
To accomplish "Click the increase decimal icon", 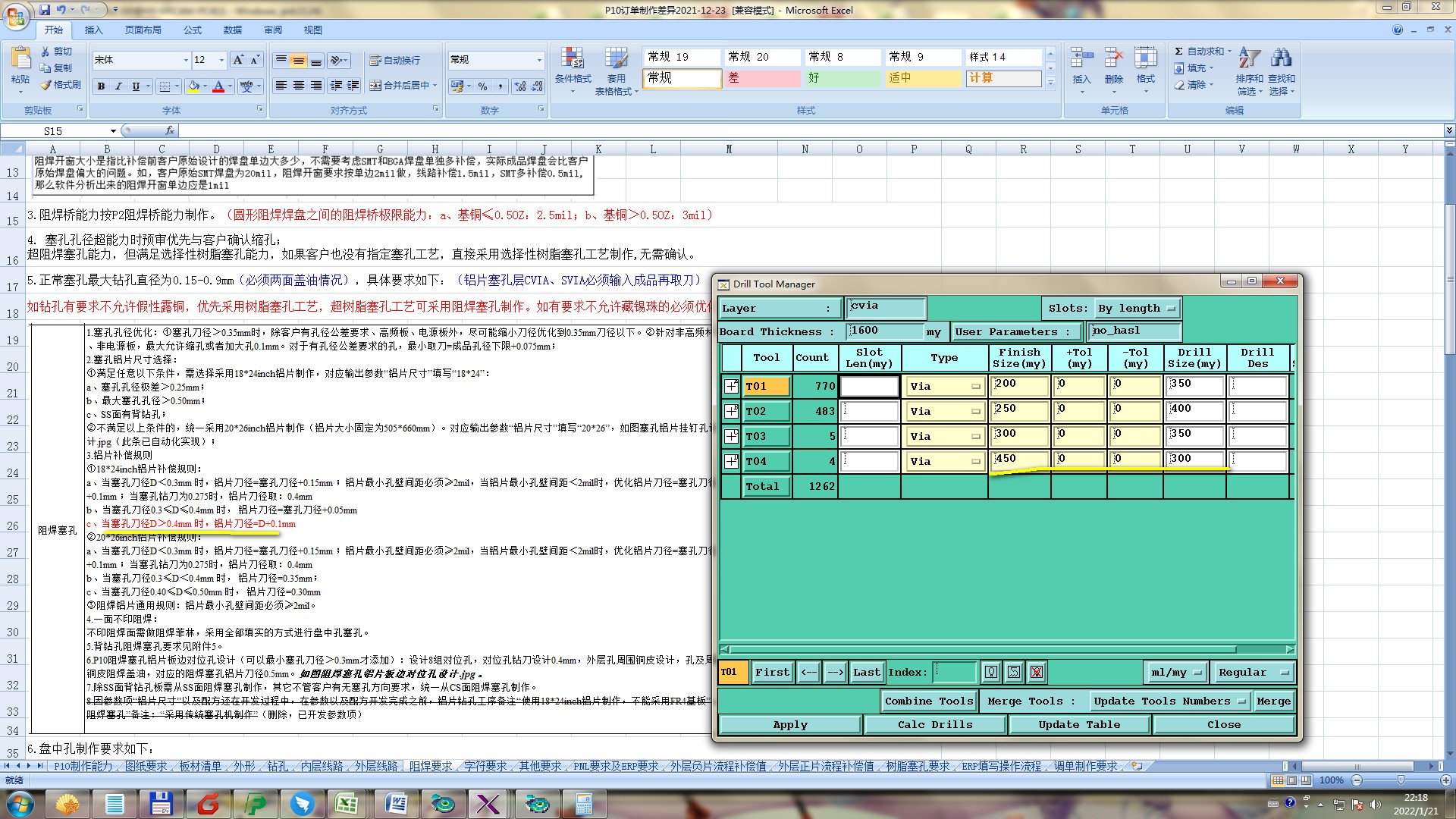I will pyautogui.click(x=520, y=86).
